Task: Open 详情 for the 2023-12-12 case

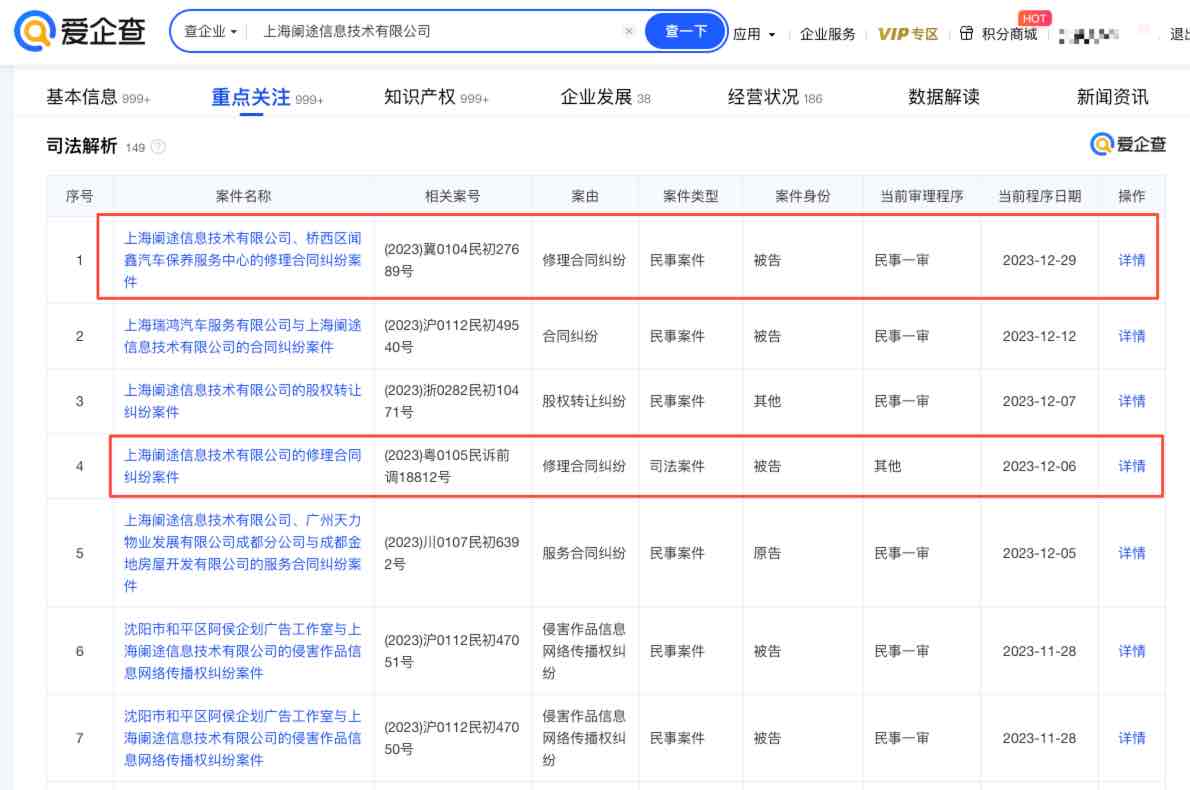Action: (1132, 336)
